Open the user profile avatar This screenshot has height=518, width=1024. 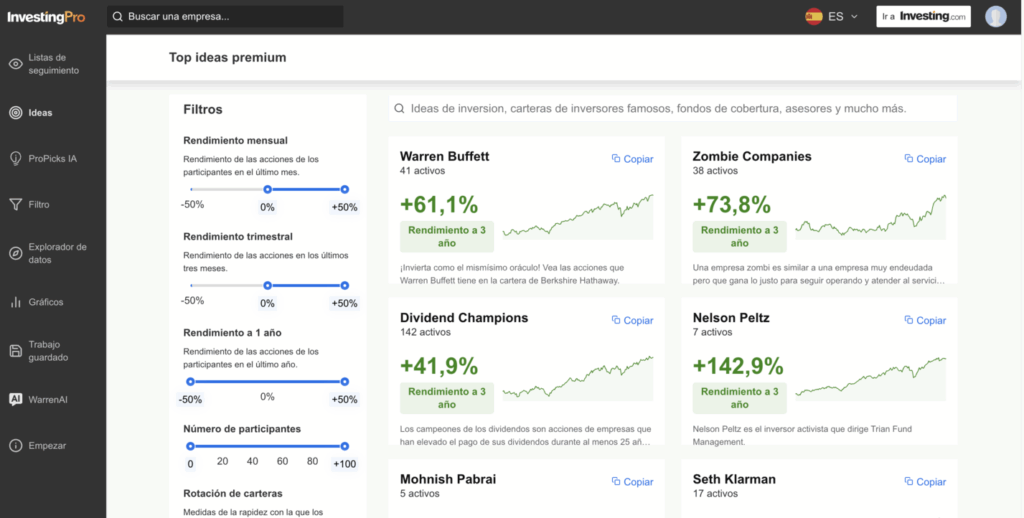pyautogui.click(x=995, y=17)
